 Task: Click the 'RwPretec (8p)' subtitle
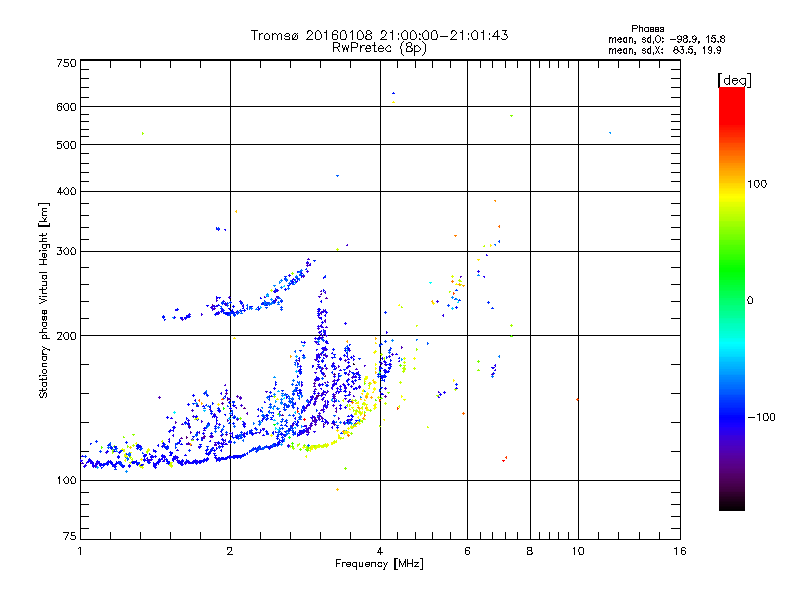tap(379, 48)
